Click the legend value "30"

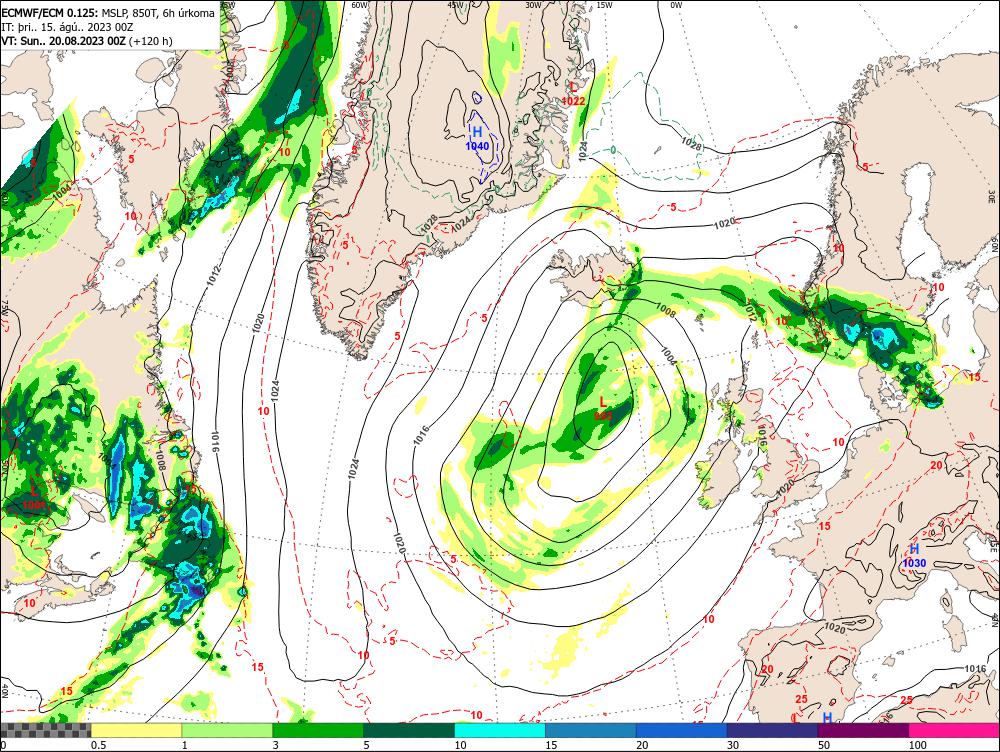pyautogui.click(x=733, y=745)
